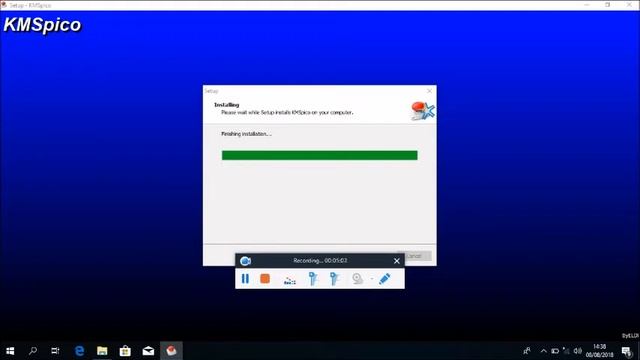
Task: Click the KMSpico setup taskbar icon
Action: click(171, 351)
